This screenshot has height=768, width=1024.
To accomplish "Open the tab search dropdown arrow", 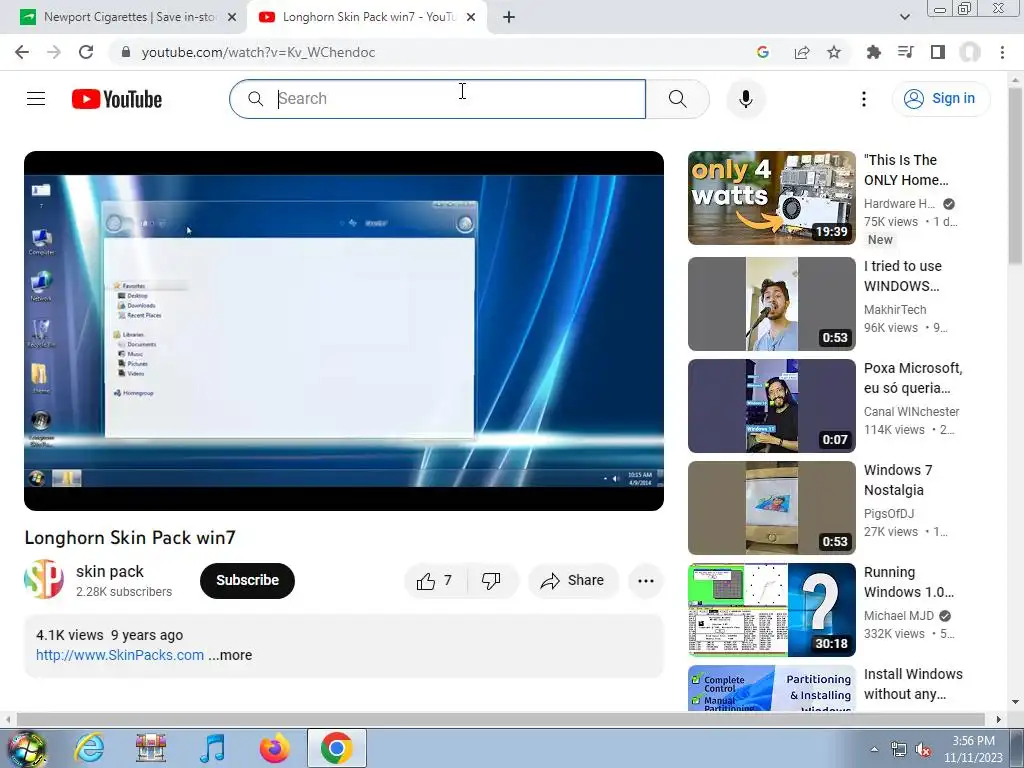I will point(904,17).
